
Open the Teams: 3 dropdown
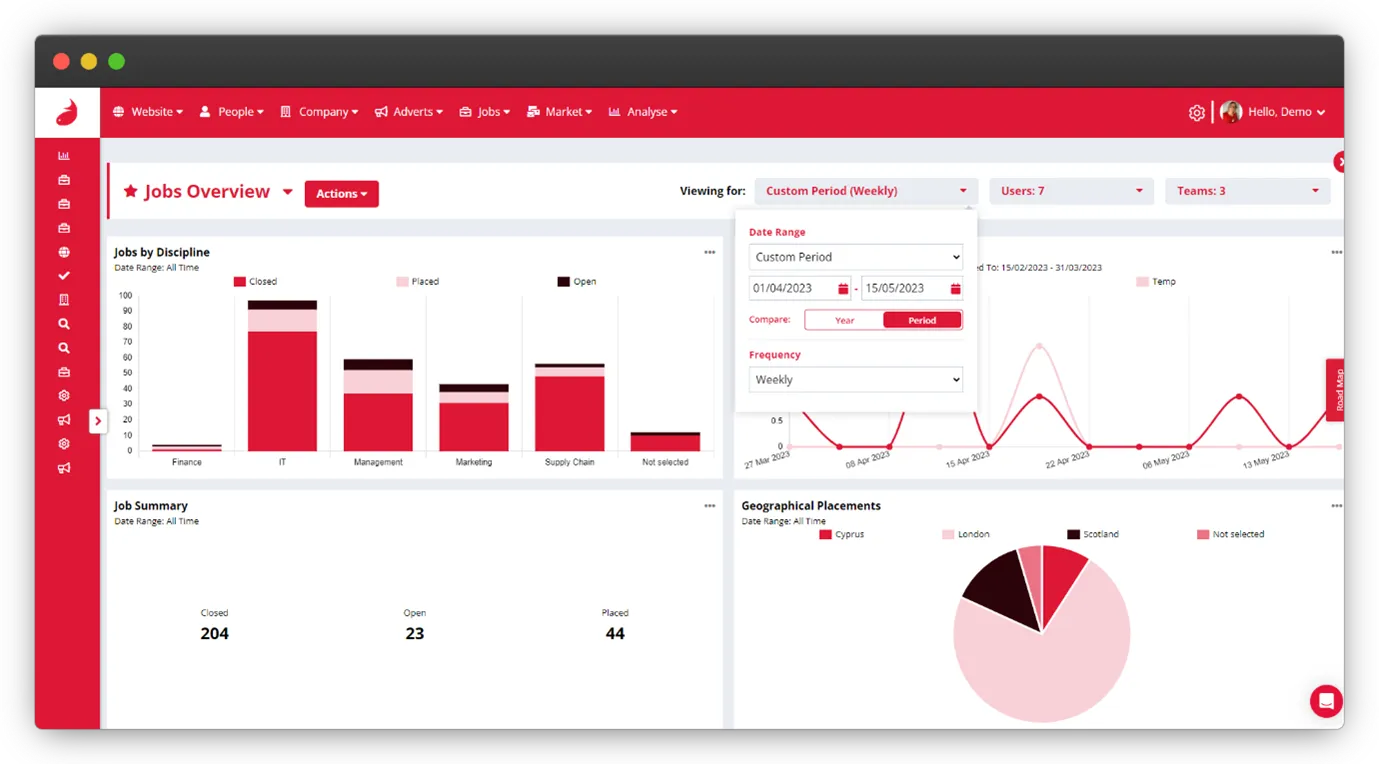click(1247, 190)
